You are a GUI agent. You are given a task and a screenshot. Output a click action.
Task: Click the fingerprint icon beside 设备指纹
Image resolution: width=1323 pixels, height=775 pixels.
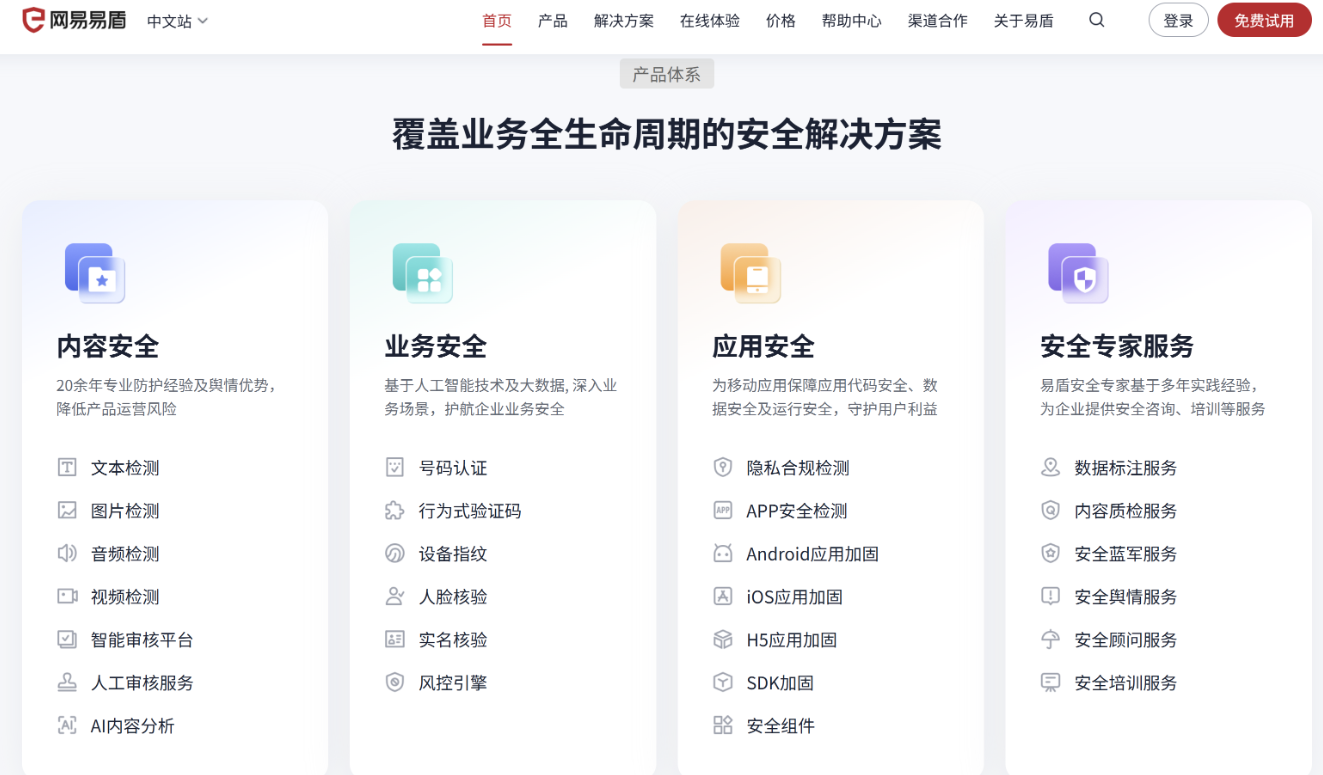click(395, 554)
